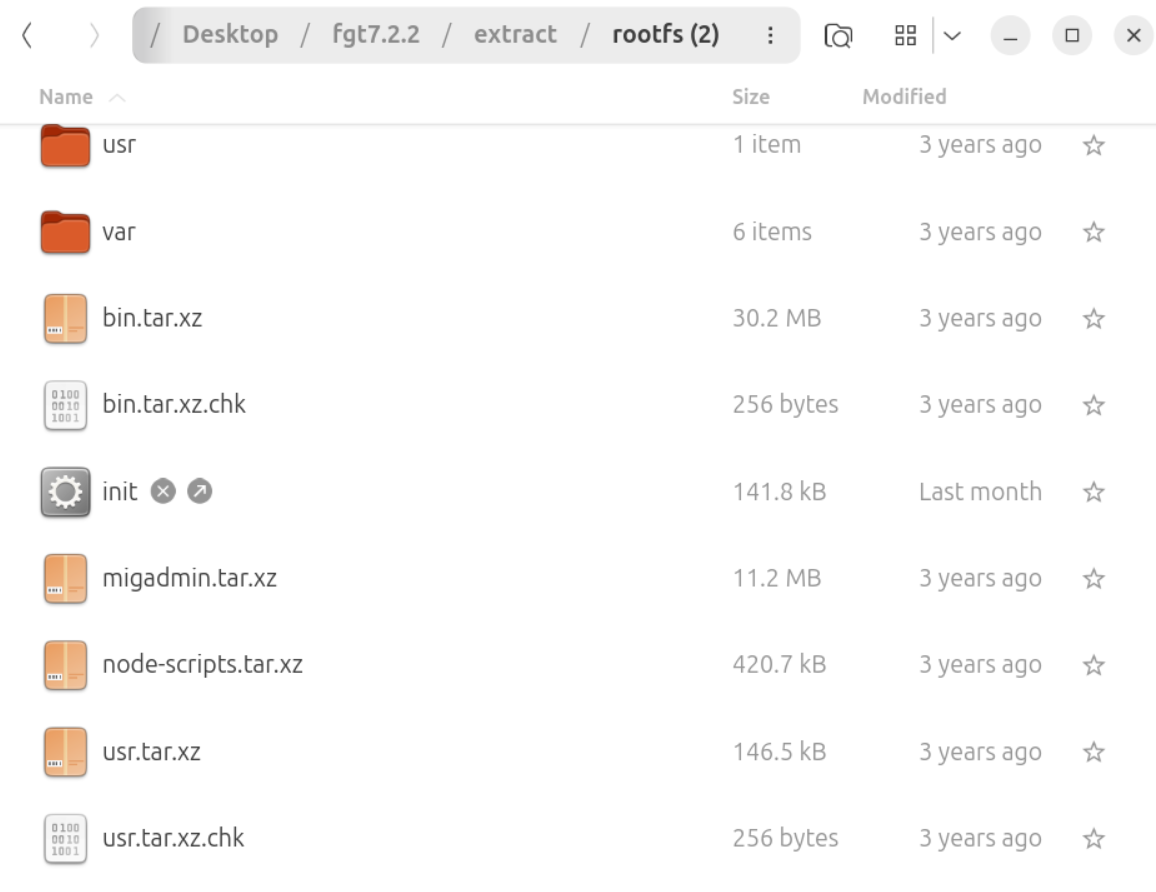Open the search files button
Screen dimensions: 1156x892
click(838, 35)
